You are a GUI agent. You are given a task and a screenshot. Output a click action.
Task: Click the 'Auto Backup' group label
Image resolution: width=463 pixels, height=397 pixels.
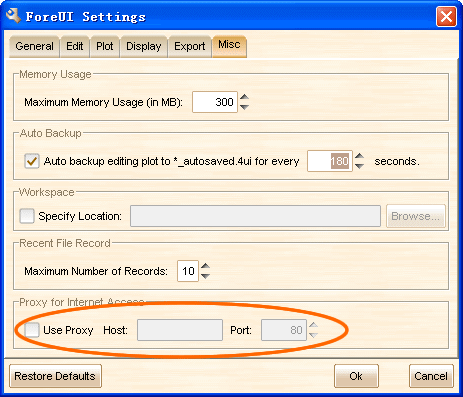click(x=51, y=133)
